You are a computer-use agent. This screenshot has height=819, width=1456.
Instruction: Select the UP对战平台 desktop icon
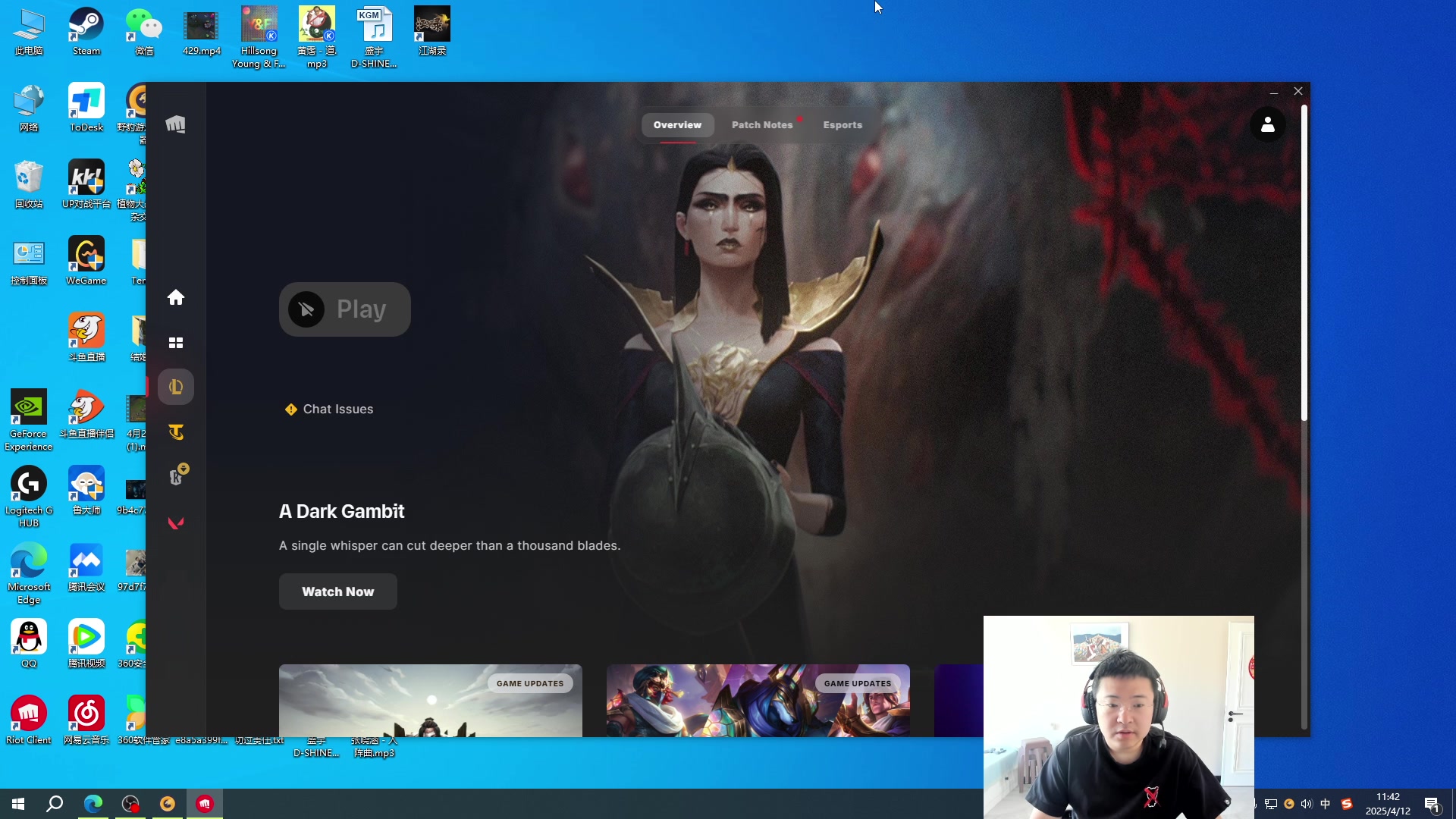click(x=86, y=184)
